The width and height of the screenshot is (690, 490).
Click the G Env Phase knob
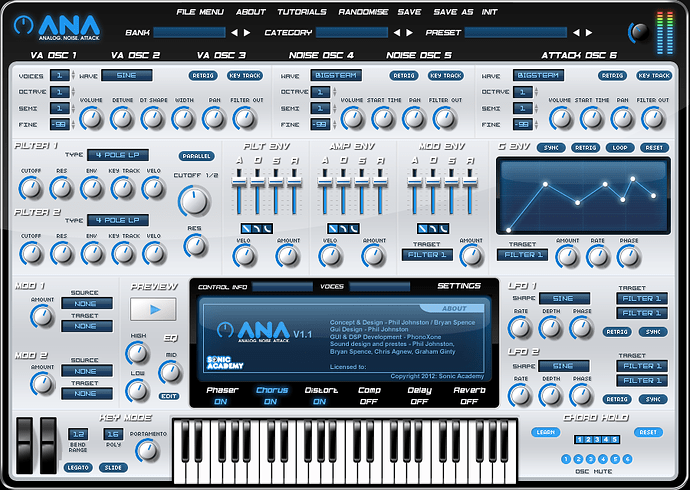[x=629, y=257]
